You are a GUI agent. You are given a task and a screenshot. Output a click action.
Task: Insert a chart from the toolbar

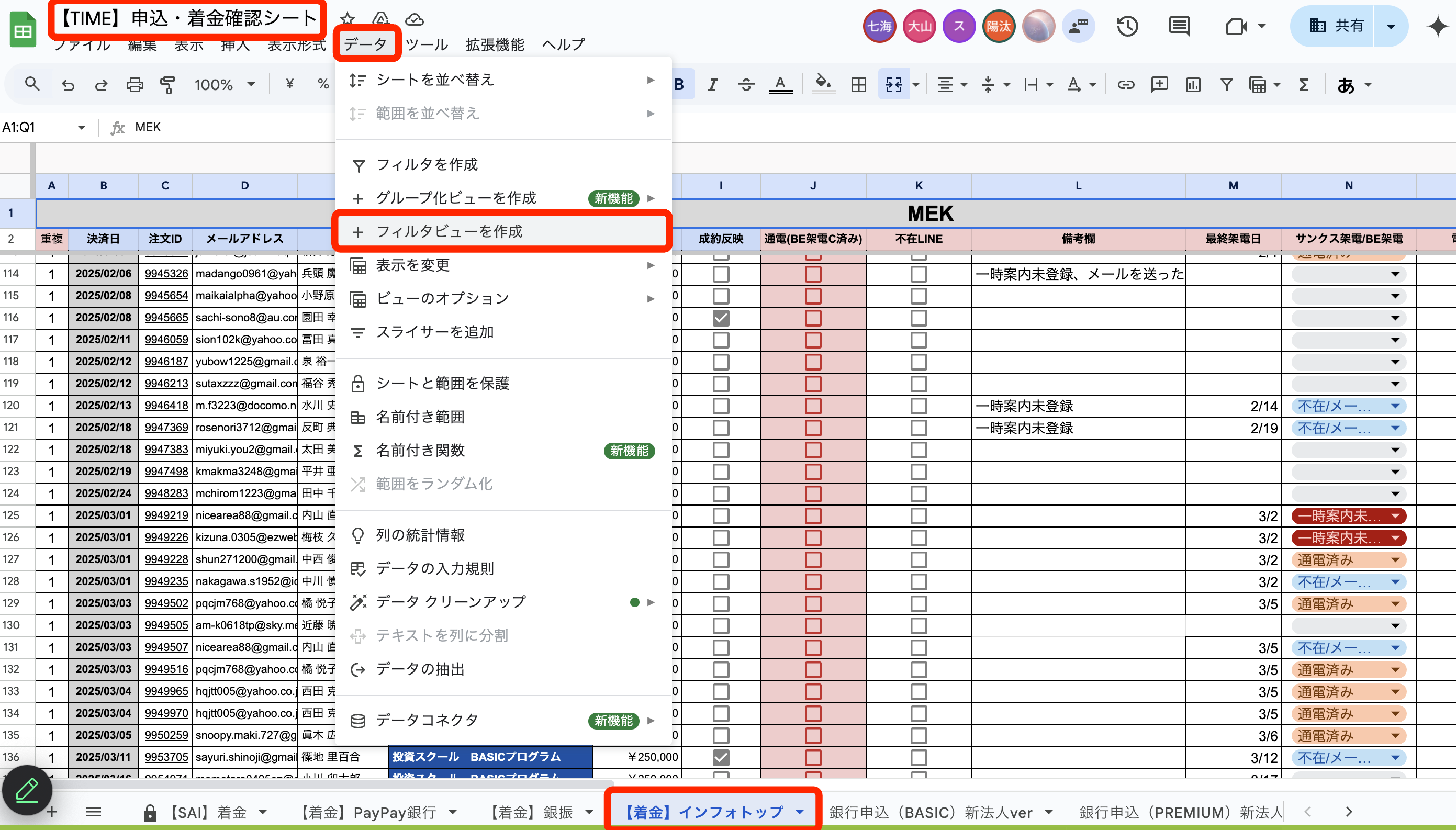click(x=1193, y=84)
